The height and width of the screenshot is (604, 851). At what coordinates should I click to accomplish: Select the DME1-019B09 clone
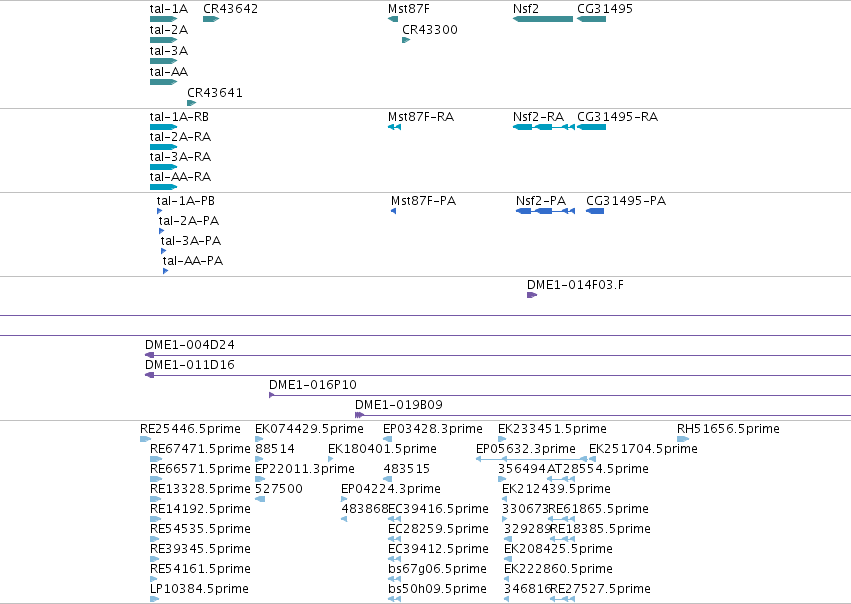603,415
